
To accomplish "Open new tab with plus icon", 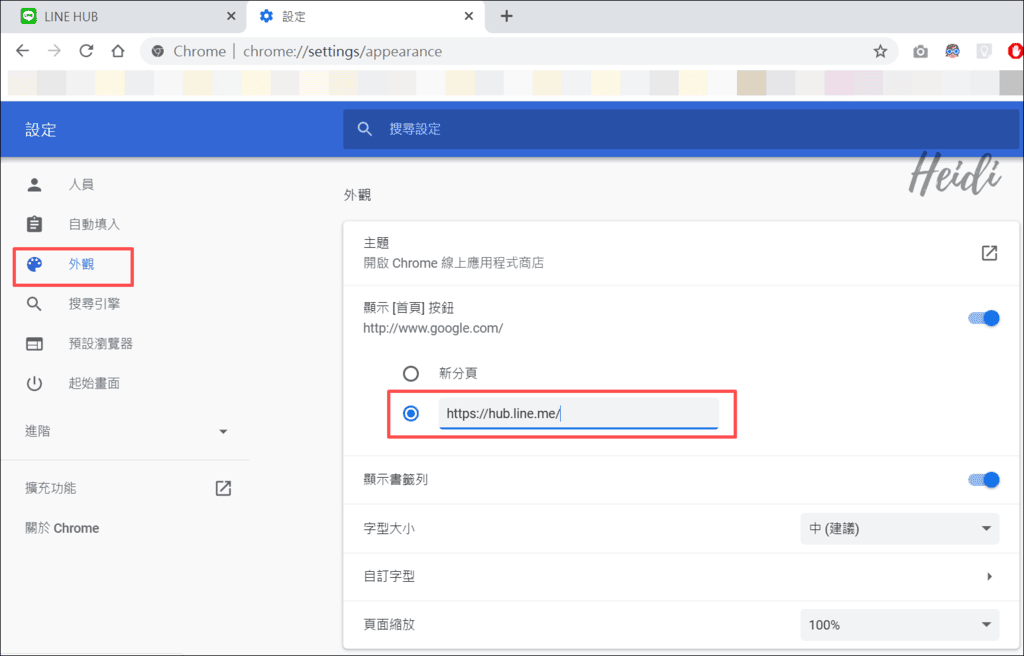I will pyautogui.click(x=506, y=16).
